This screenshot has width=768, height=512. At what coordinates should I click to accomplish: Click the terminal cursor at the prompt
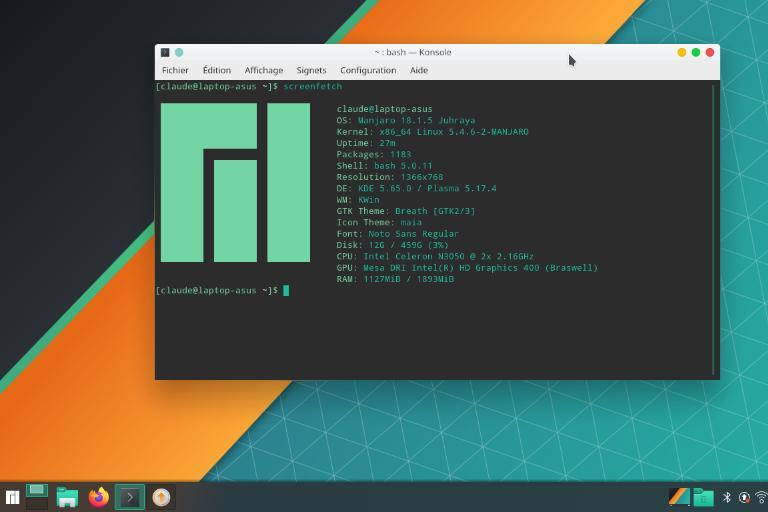tap(286, 291)
